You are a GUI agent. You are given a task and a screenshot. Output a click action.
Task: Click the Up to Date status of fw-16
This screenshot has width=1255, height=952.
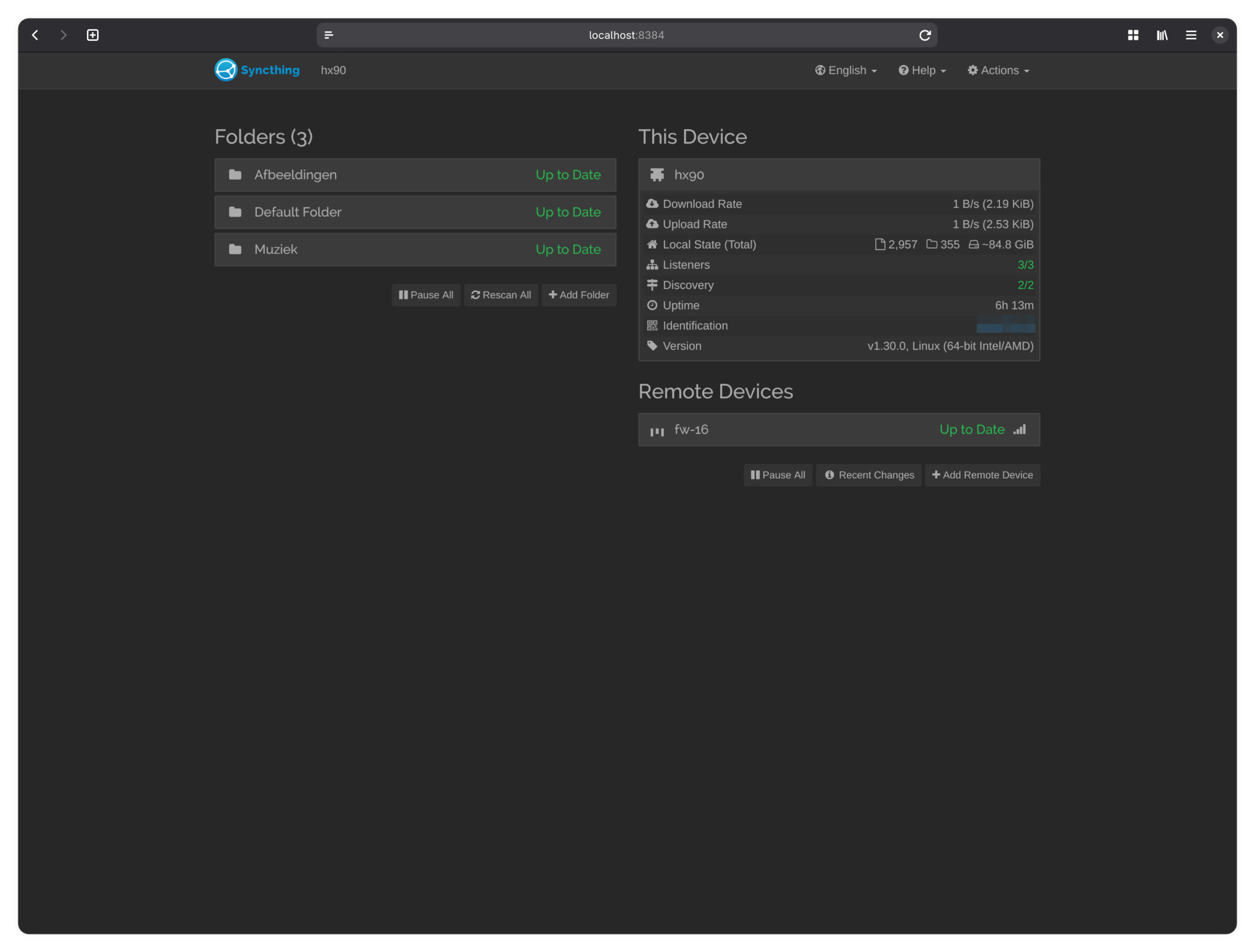click(x=972, y=430)
